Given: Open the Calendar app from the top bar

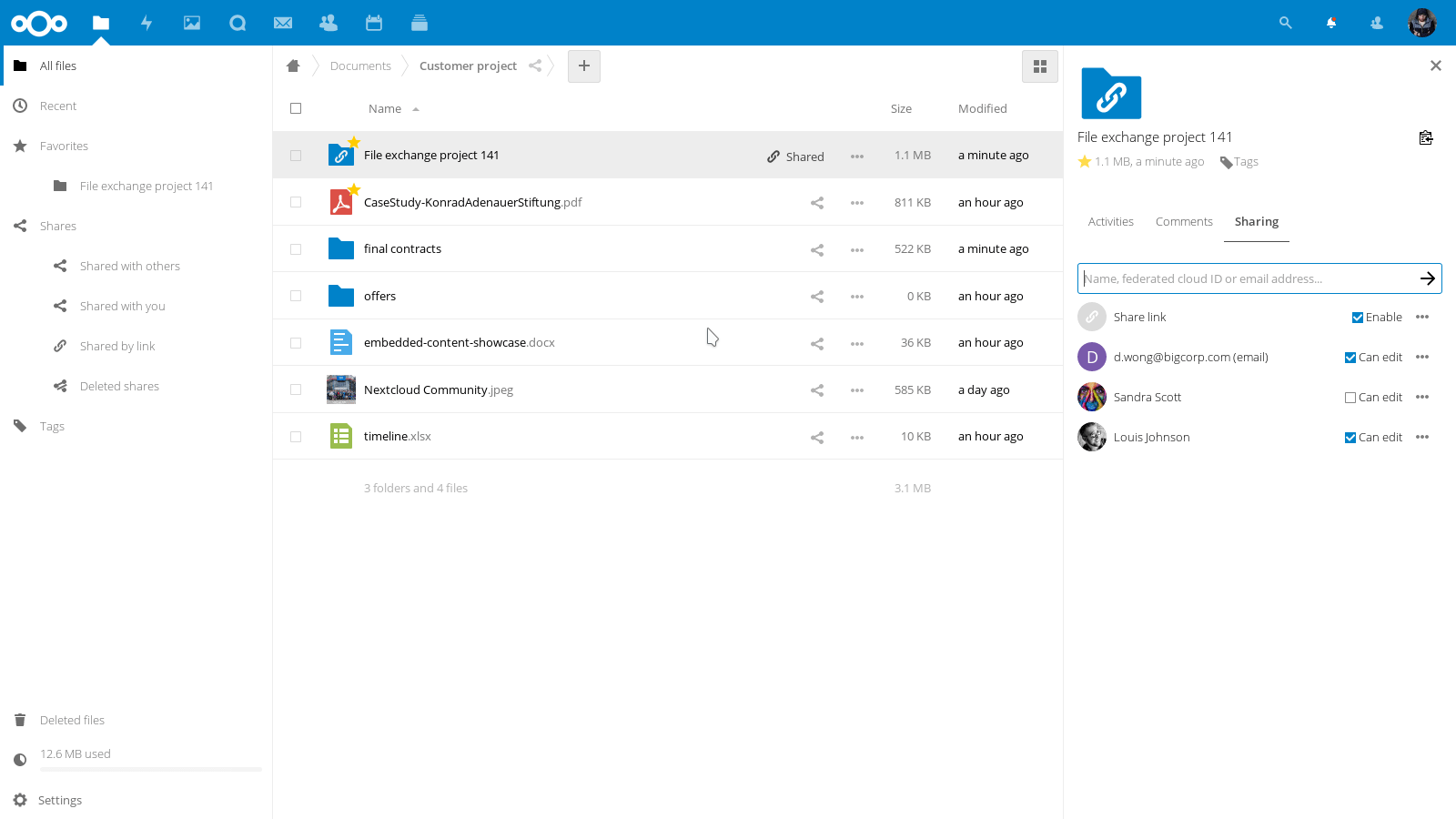Looking at the screenshot, I should tap(374, 23).
